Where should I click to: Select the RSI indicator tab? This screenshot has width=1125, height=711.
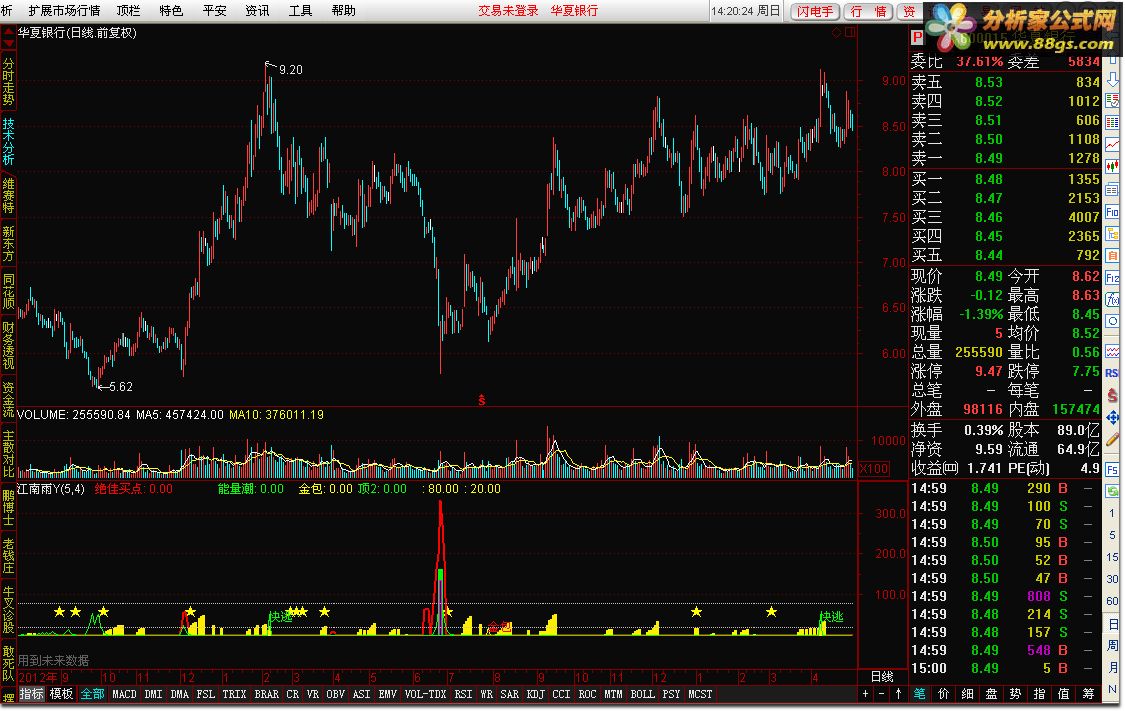tap(463, 694)
